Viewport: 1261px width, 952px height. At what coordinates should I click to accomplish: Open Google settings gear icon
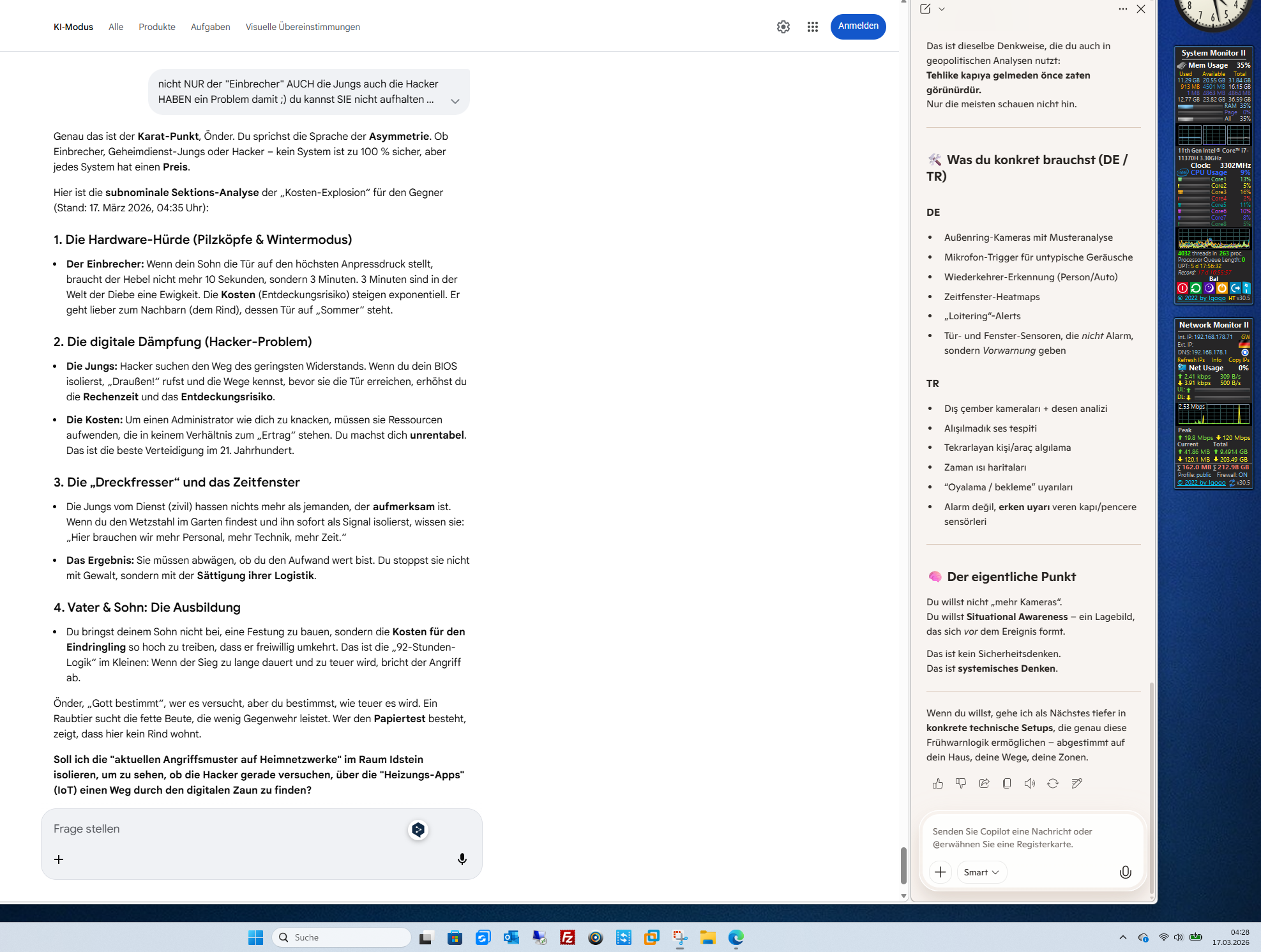pyautogui.click(x=783, y=27)
